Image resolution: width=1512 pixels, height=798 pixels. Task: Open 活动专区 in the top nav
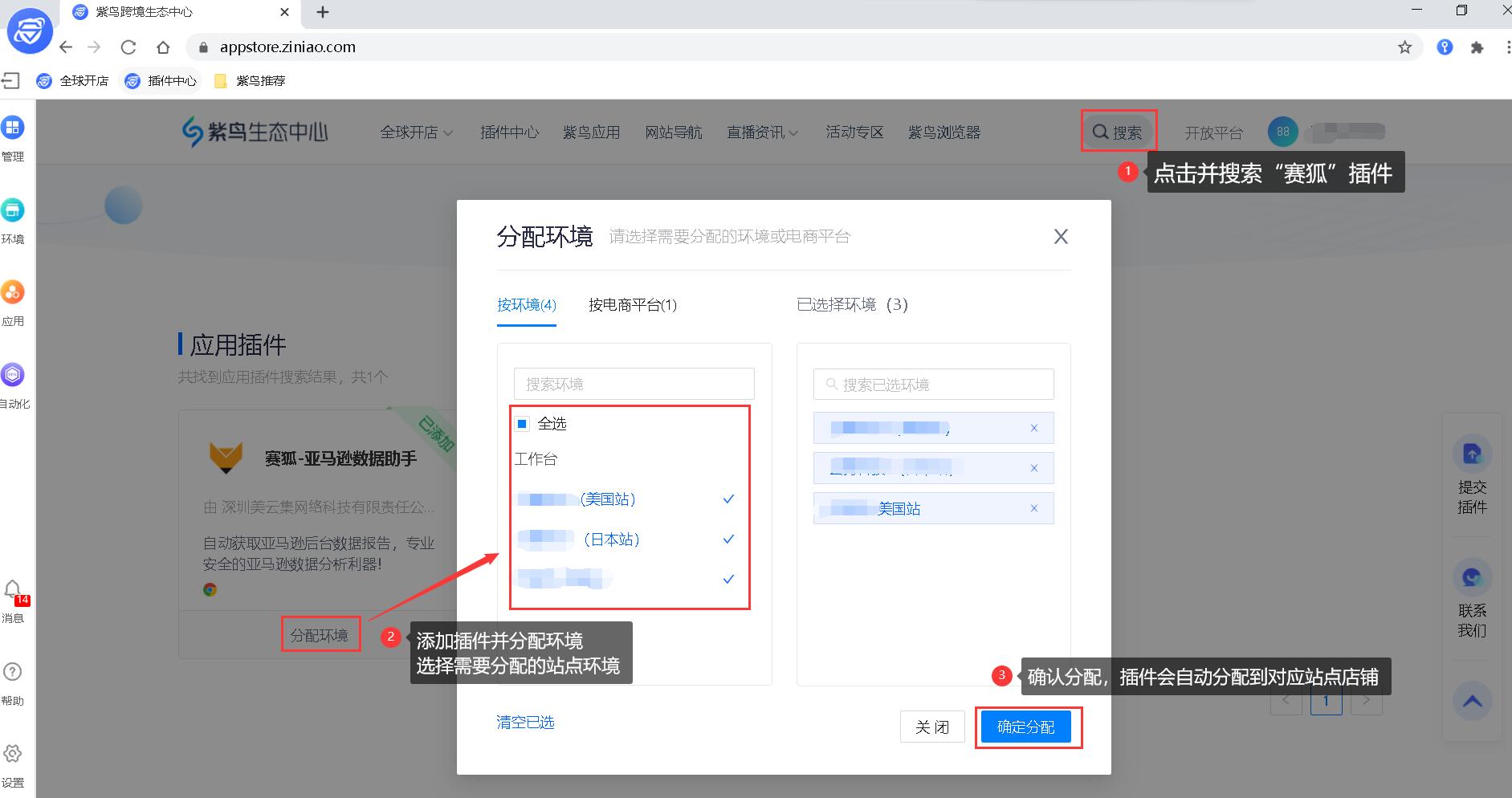click(x=854, y=132)
